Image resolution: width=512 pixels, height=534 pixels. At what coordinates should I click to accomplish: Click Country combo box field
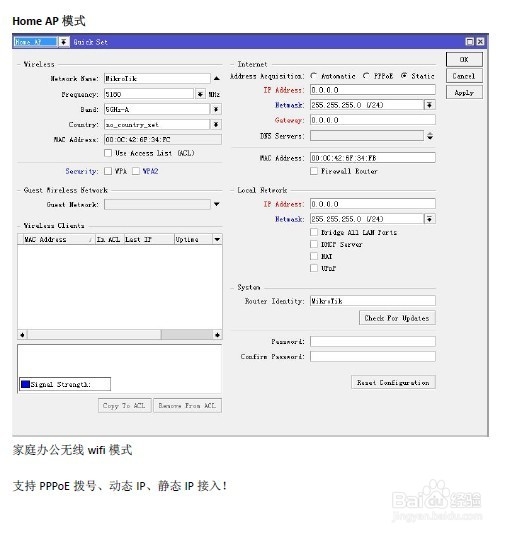tap(157, 125)
